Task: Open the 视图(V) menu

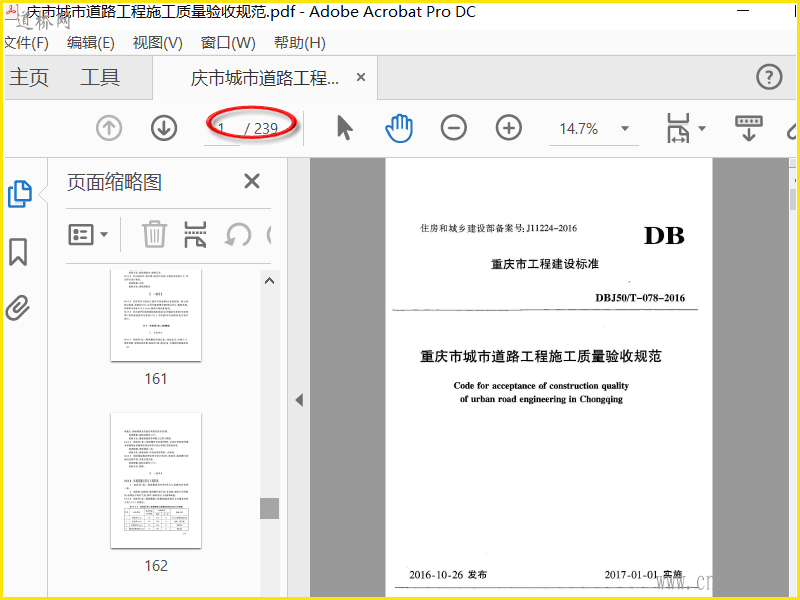Action: 158,43
